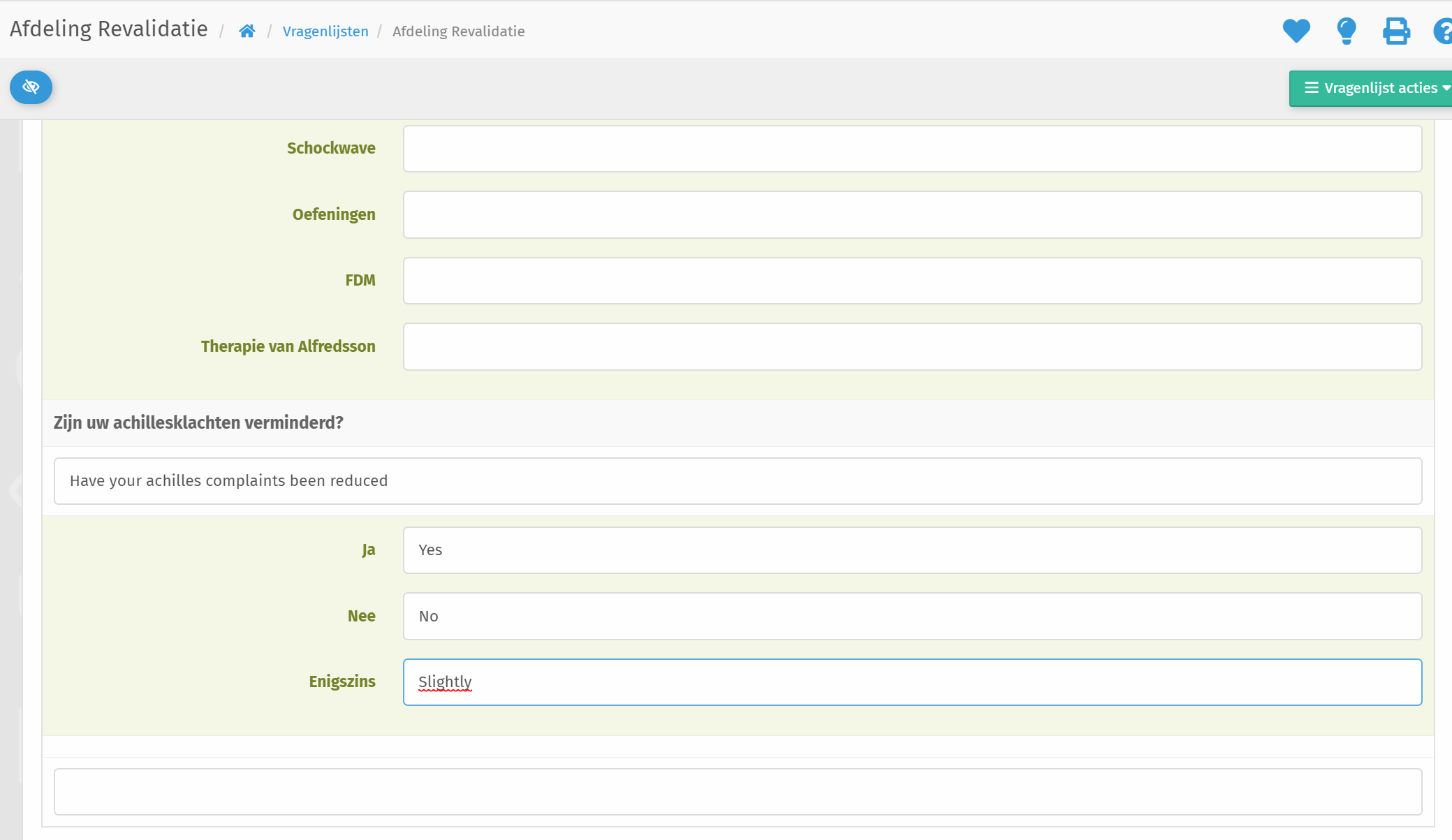Expand the collapsed left sidebar arrow
The width and height of the screenshot is (1452, 840).
(x=14, y=490)
